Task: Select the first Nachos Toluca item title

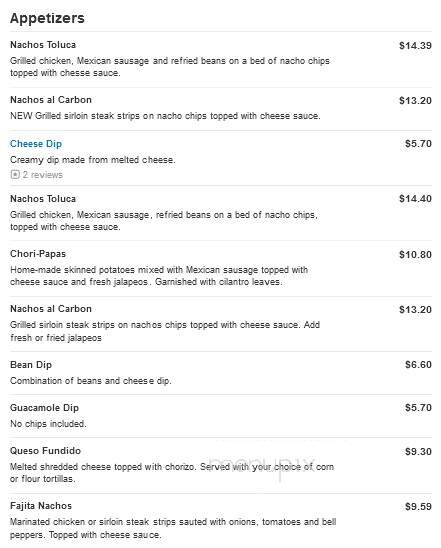Action: click(x=43, y=45)
